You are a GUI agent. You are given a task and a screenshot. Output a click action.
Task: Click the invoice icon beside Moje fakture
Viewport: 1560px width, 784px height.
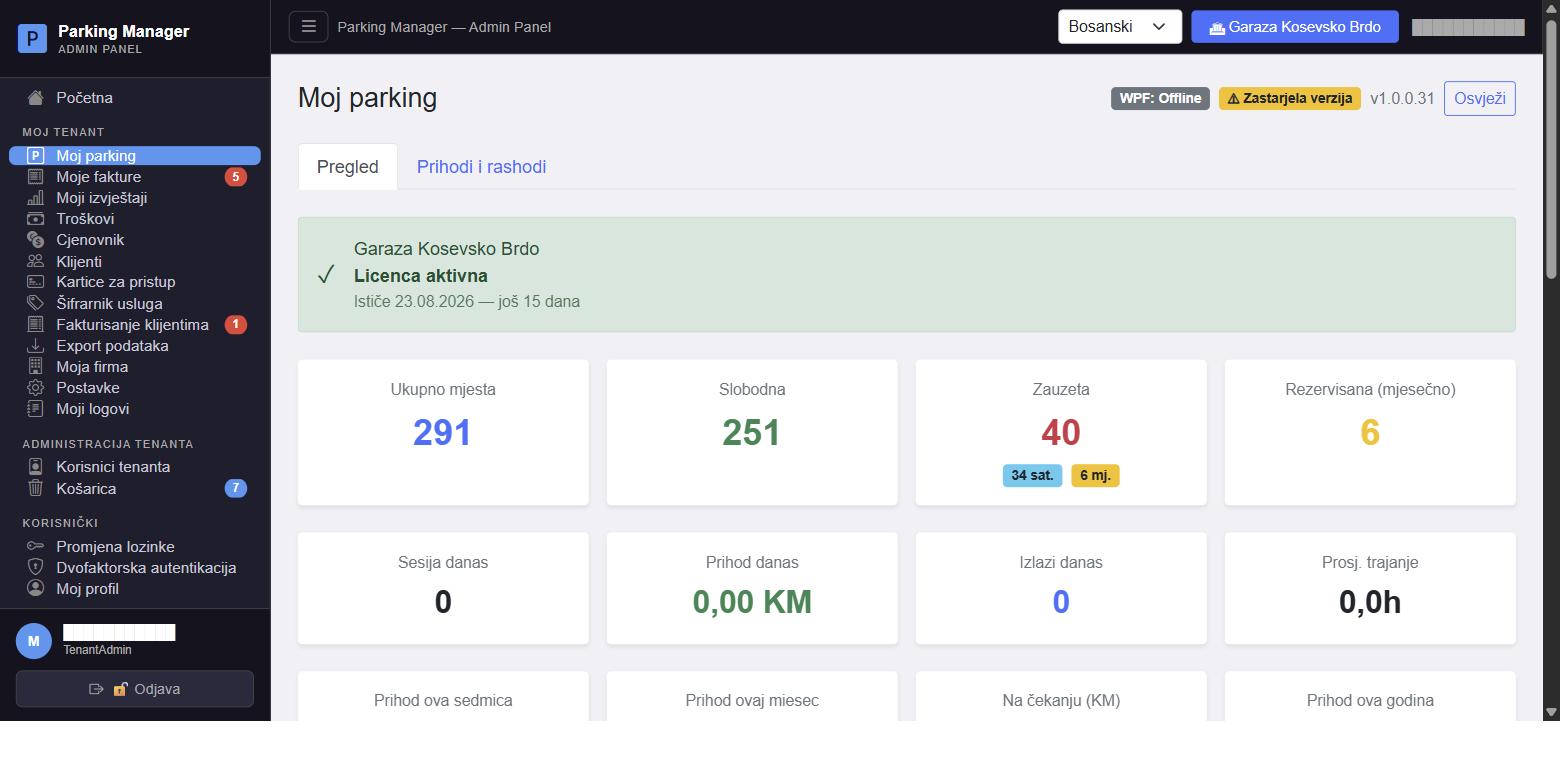(36, 177)
